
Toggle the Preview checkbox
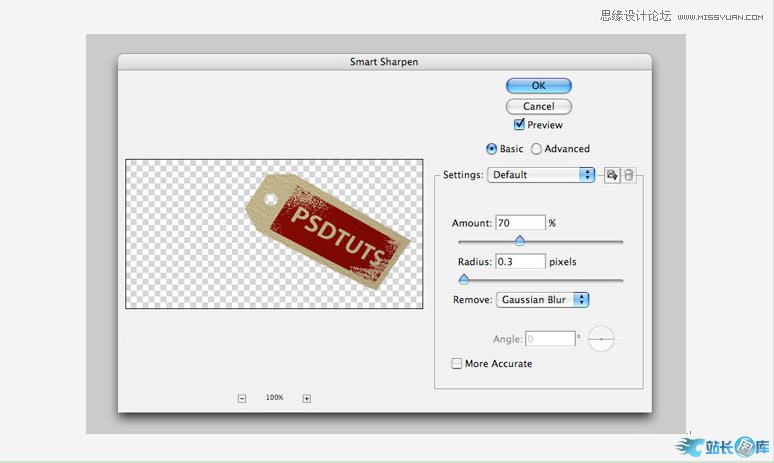[x=519, y=125]
